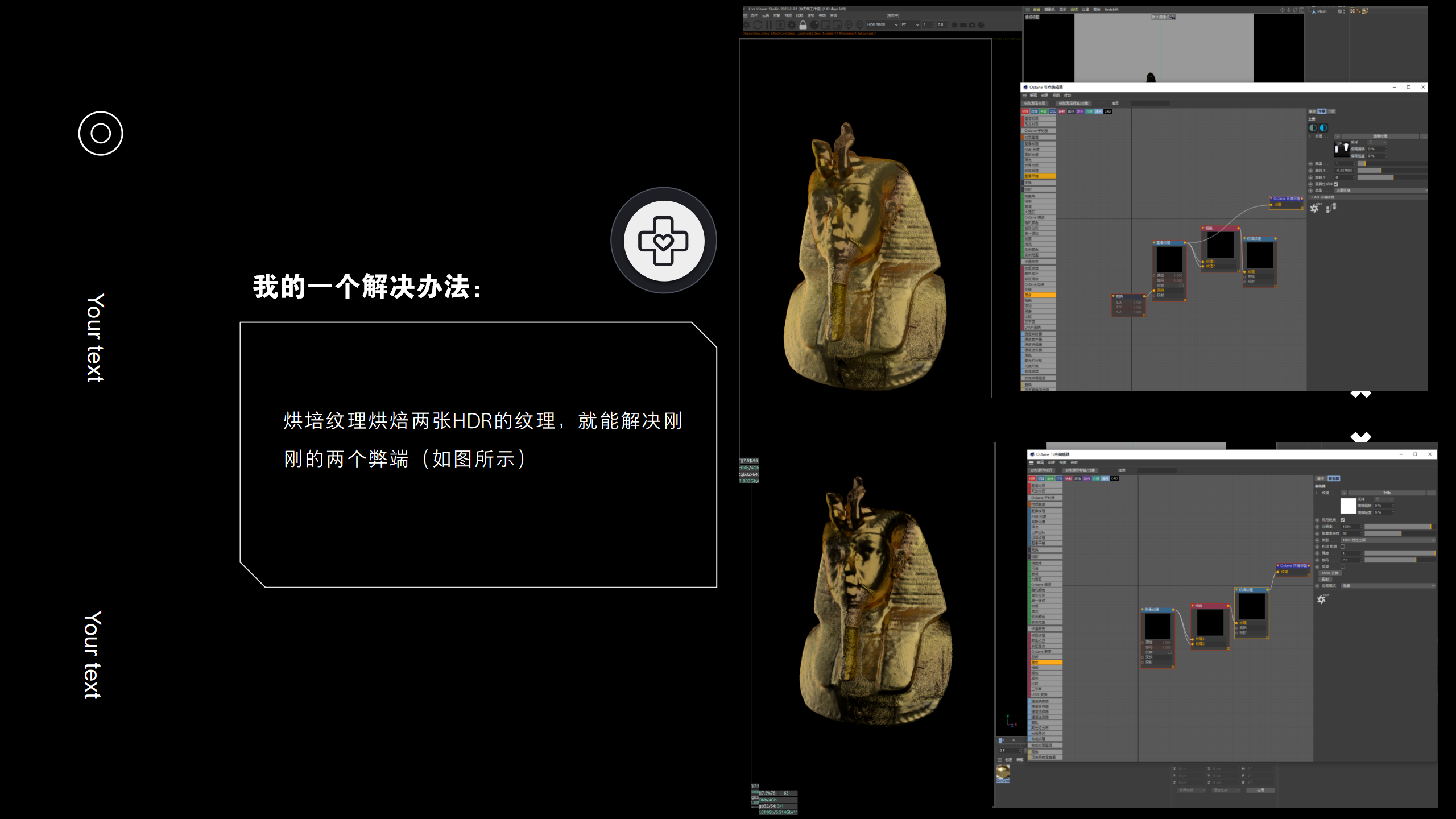Viewport: 1456px width, 819px height.
Task: Click the clay mode sphere icon in Live Viewer
Action: click(814, 25)
